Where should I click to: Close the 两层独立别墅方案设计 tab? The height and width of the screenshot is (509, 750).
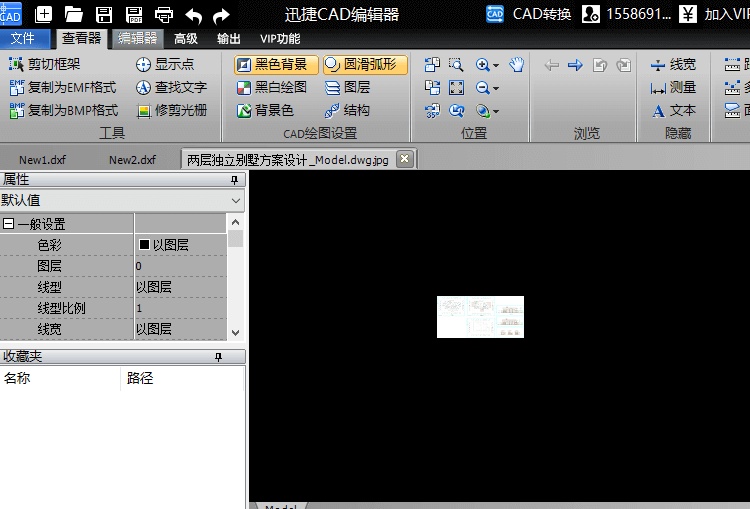pyautogui.click(x=405, y=159)
